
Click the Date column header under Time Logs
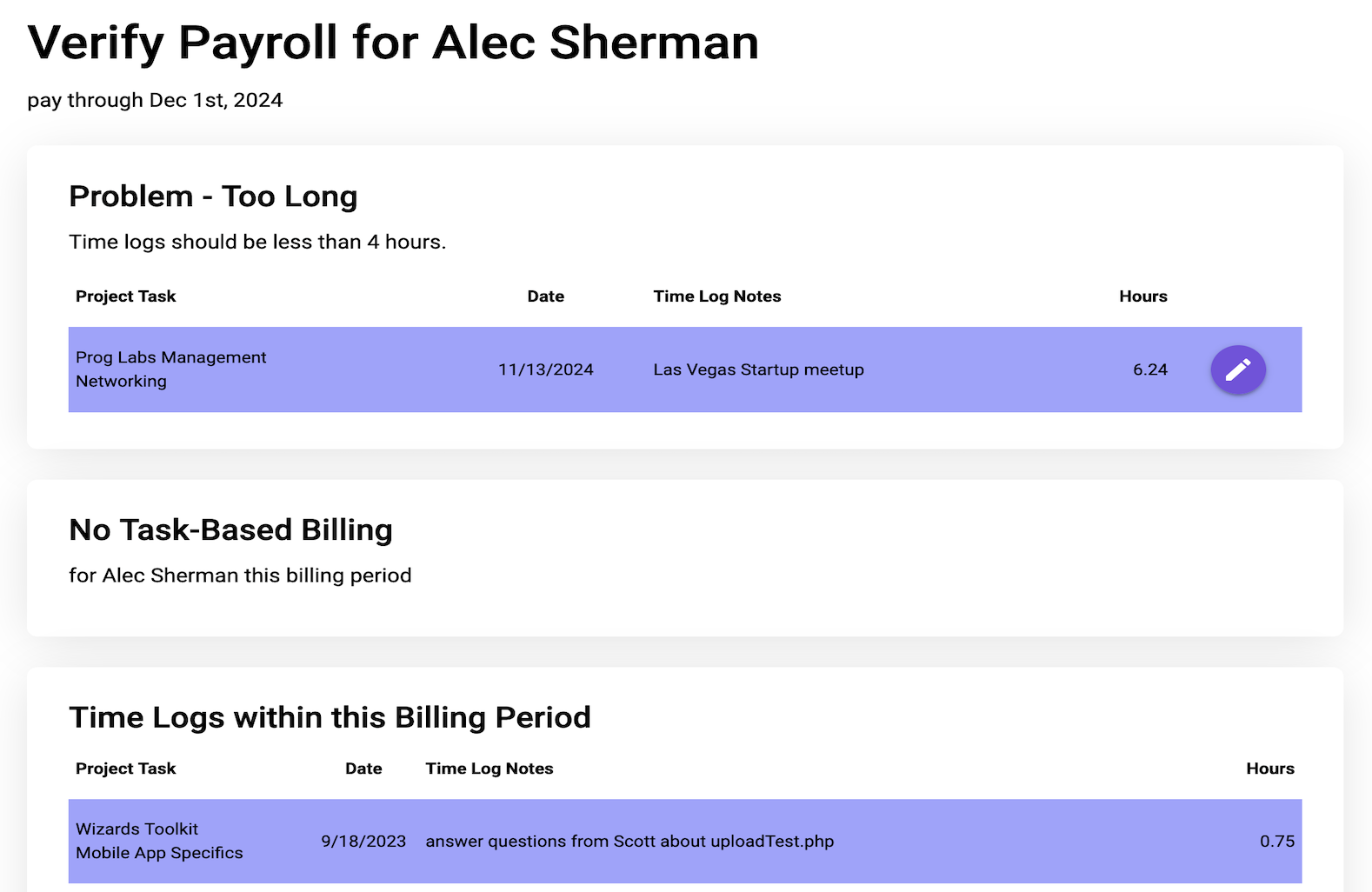pyautogui.click(x=363, y=769)
